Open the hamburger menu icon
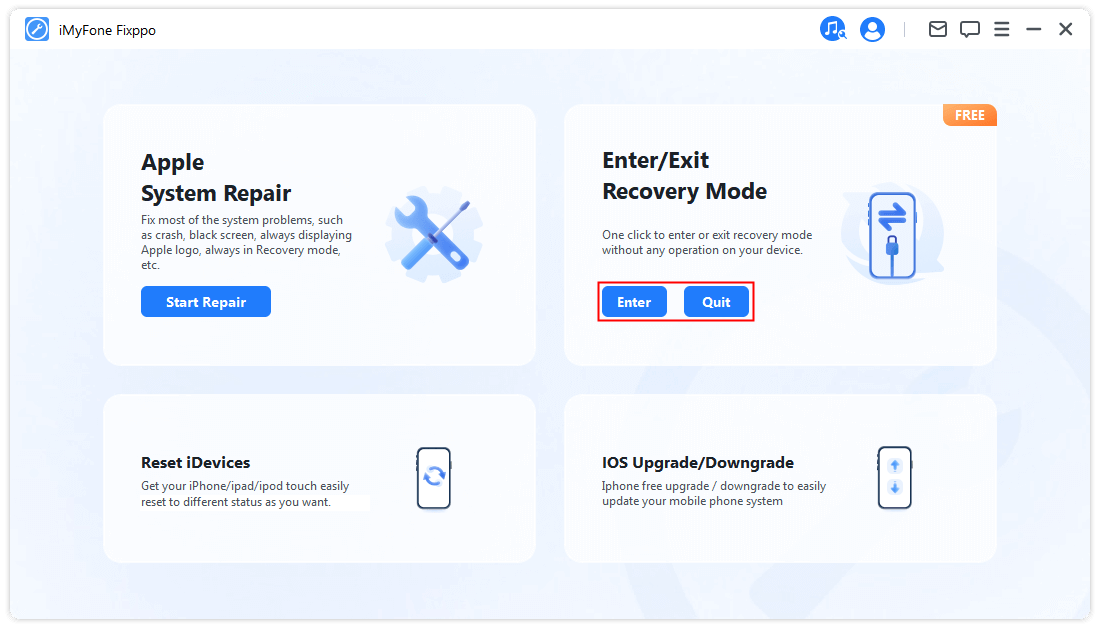The width and height of the screenshot is (1095, 624). click(x=1001, y=29)
